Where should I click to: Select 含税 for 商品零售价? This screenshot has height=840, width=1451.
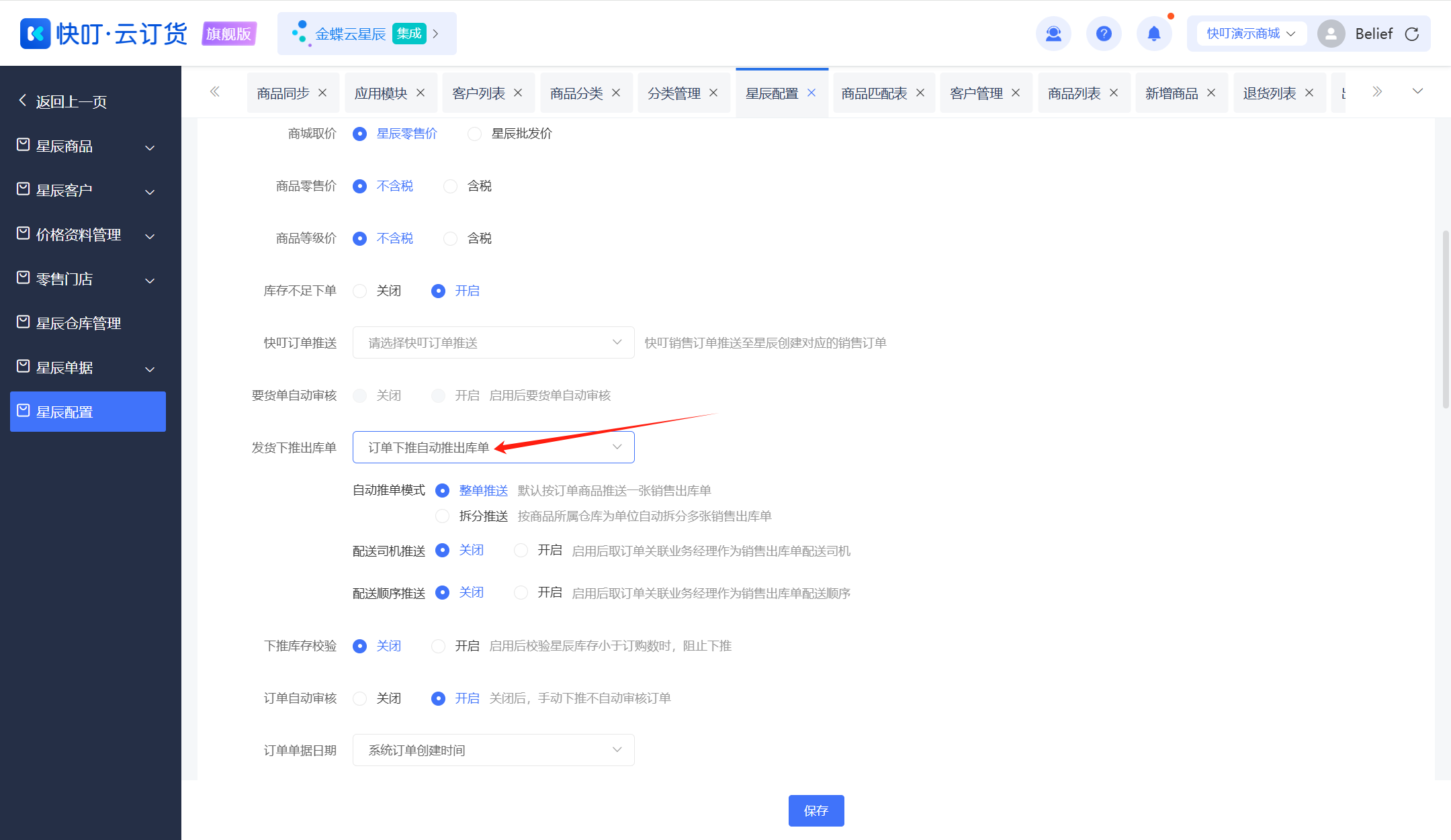450,186
